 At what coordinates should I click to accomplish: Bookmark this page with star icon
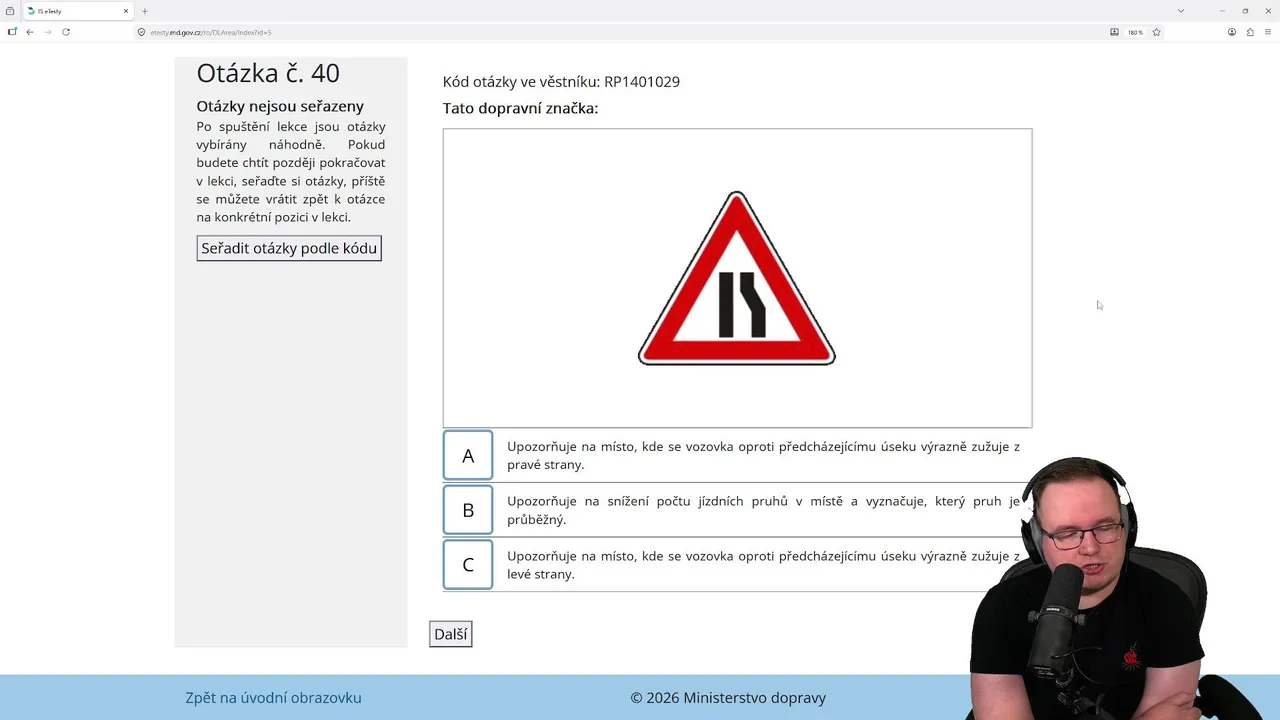pos(1156,32)
